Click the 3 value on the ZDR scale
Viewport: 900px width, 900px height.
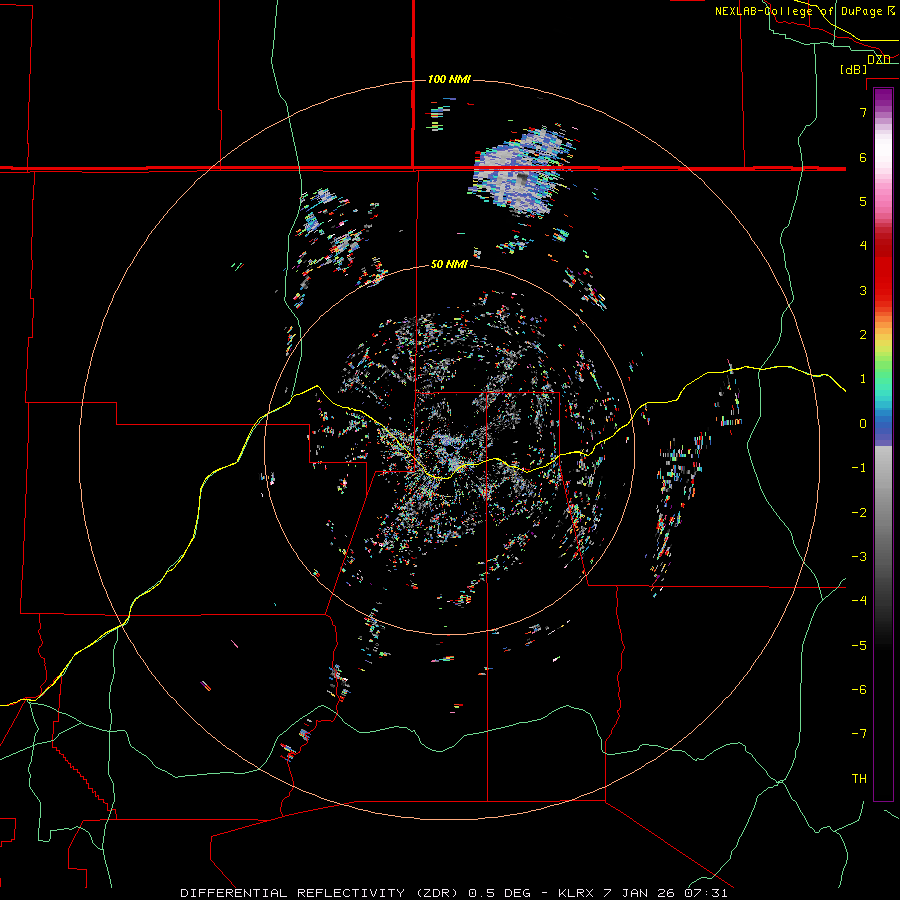click(863, 290)
